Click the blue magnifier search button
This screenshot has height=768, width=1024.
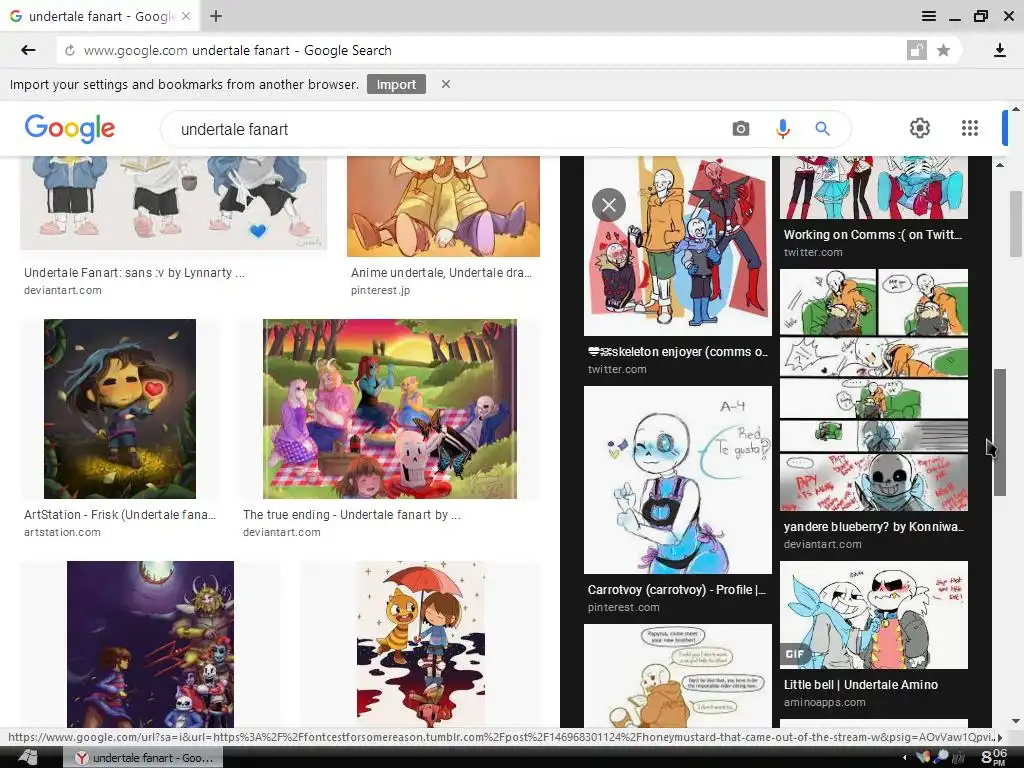[822, 129]
